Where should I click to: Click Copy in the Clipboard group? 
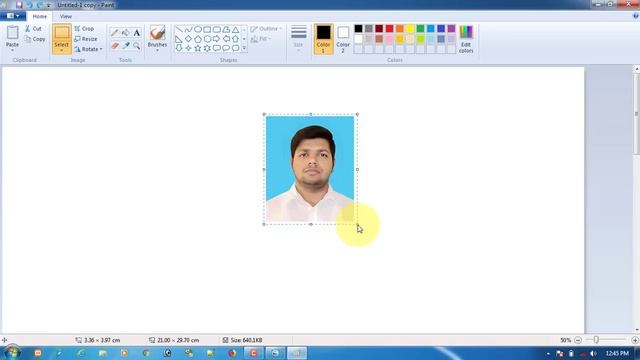click(x=35, y=39)
